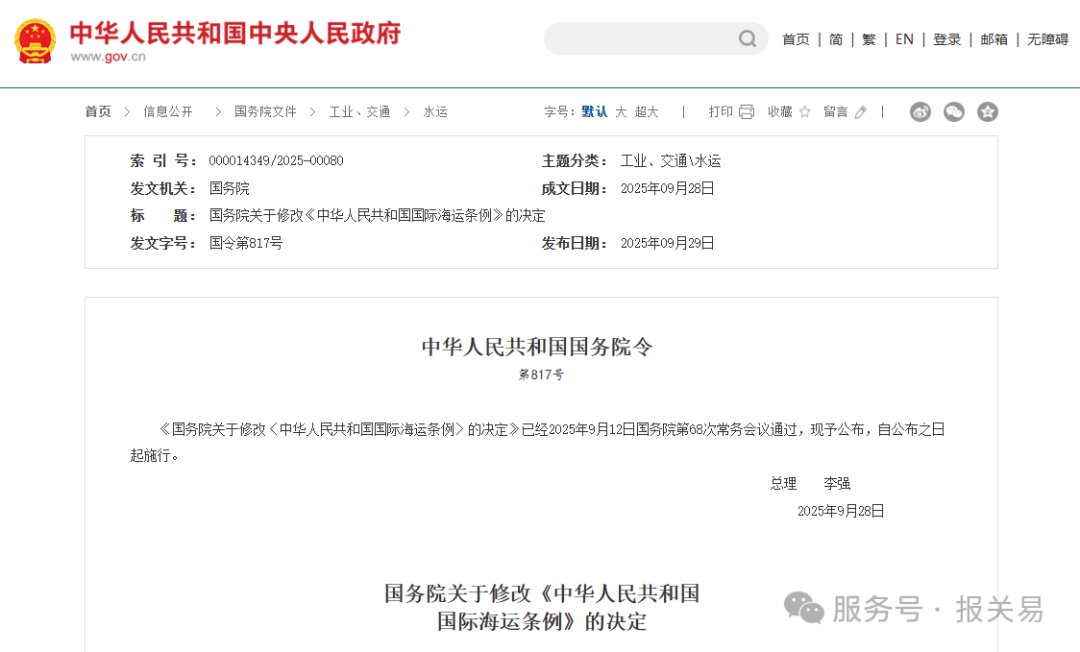The width and height of the screenshot is (1080, 652).
Task: Click the printer icon beside 打印
Action: click(x=746, y=112)
